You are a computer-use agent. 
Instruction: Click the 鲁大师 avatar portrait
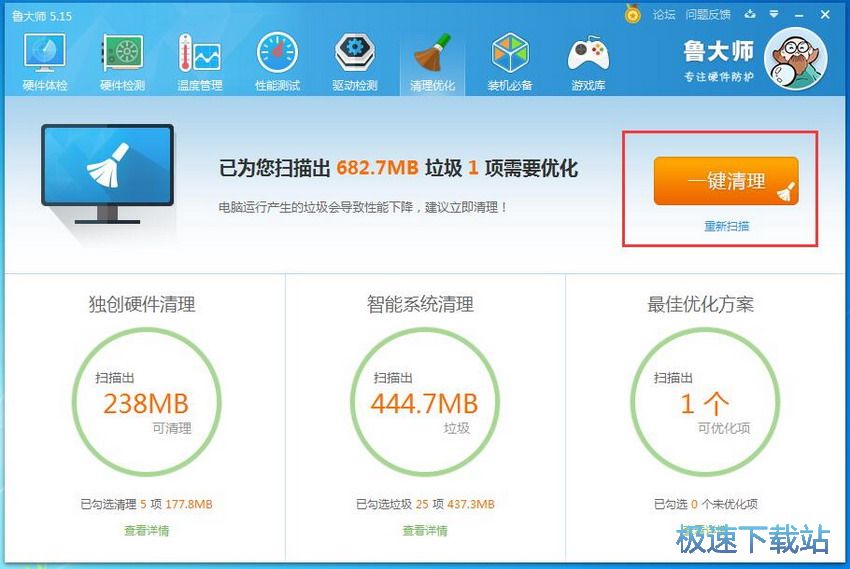tap(795, 59)
